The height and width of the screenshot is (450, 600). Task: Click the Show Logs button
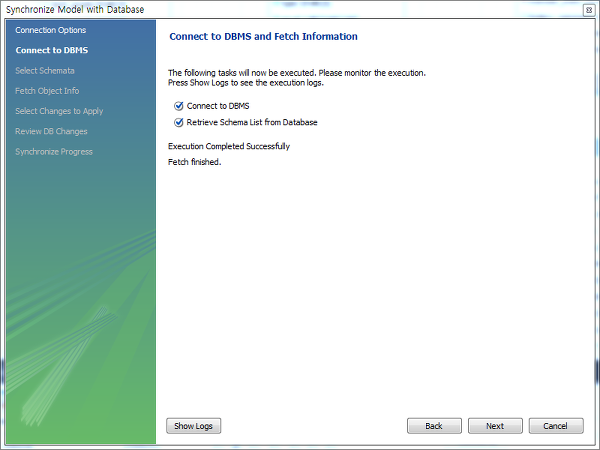click(x=194, y=426)
